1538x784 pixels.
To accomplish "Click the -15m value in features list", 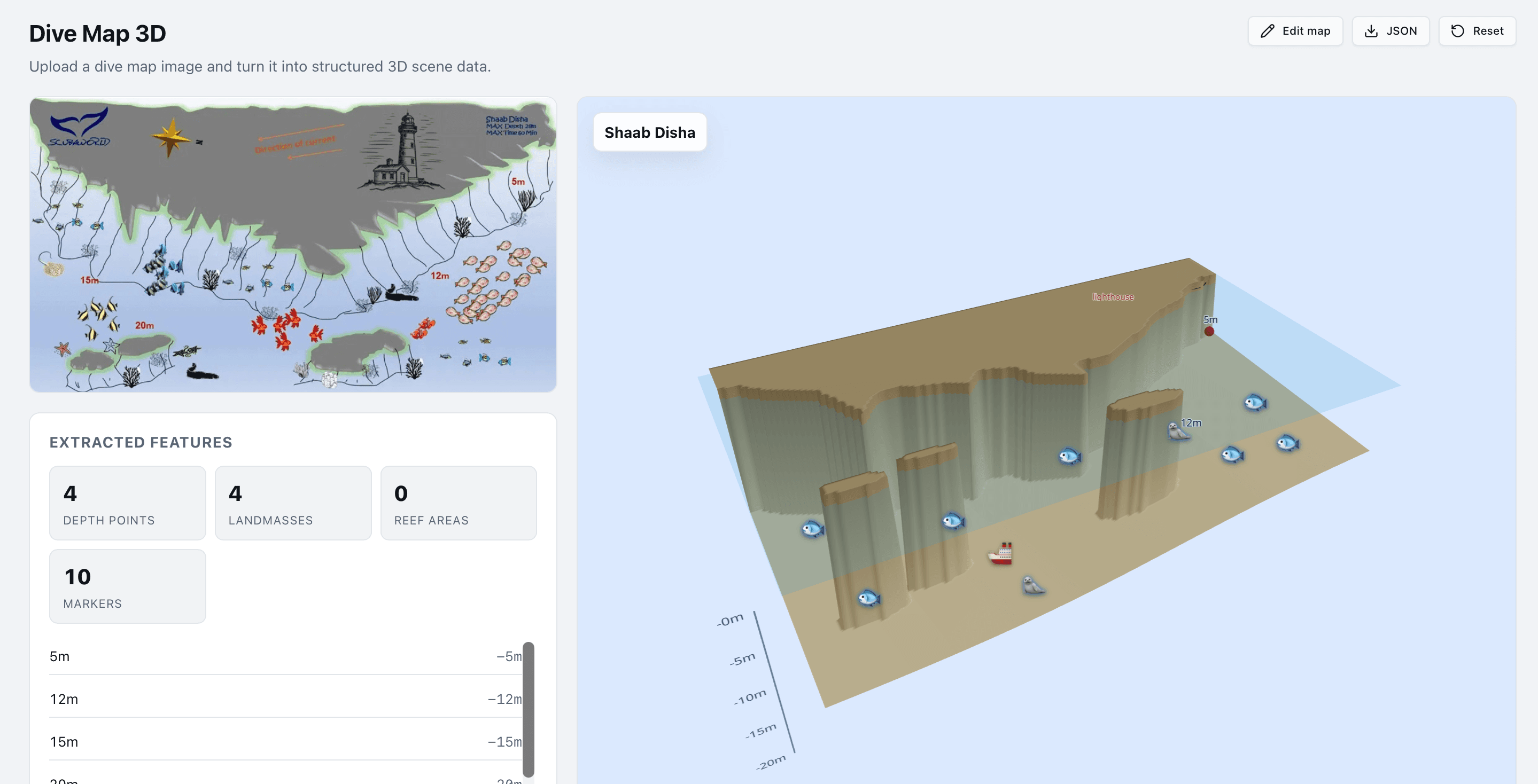I will pyautogui.click(x=504, y=742).
